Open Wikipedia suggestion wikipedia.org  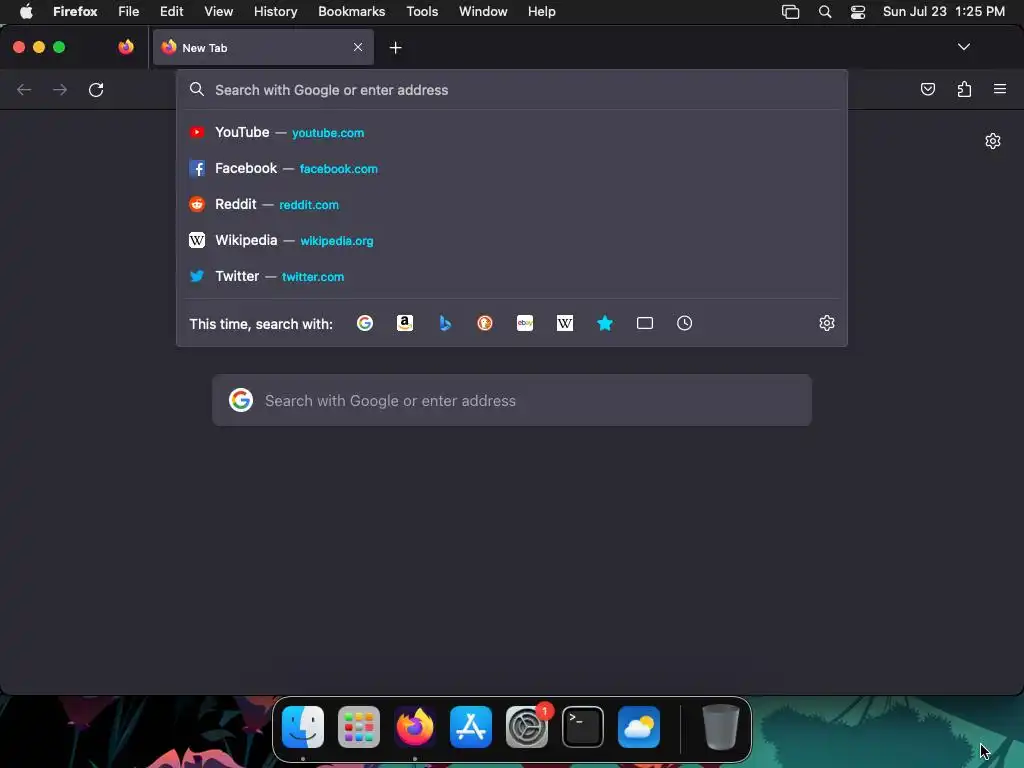(511, 240)
